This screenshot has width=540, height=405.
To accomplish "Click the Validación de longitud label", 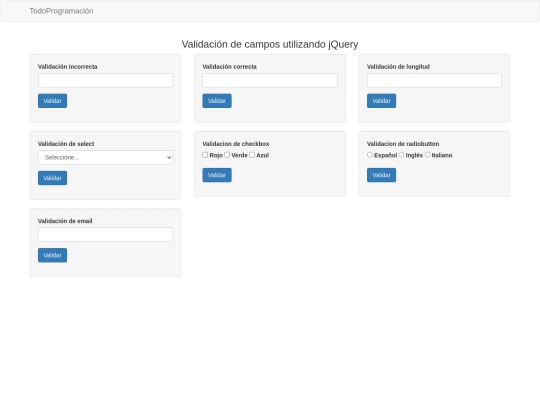I will pyautogui.click(x=398, y=67).
